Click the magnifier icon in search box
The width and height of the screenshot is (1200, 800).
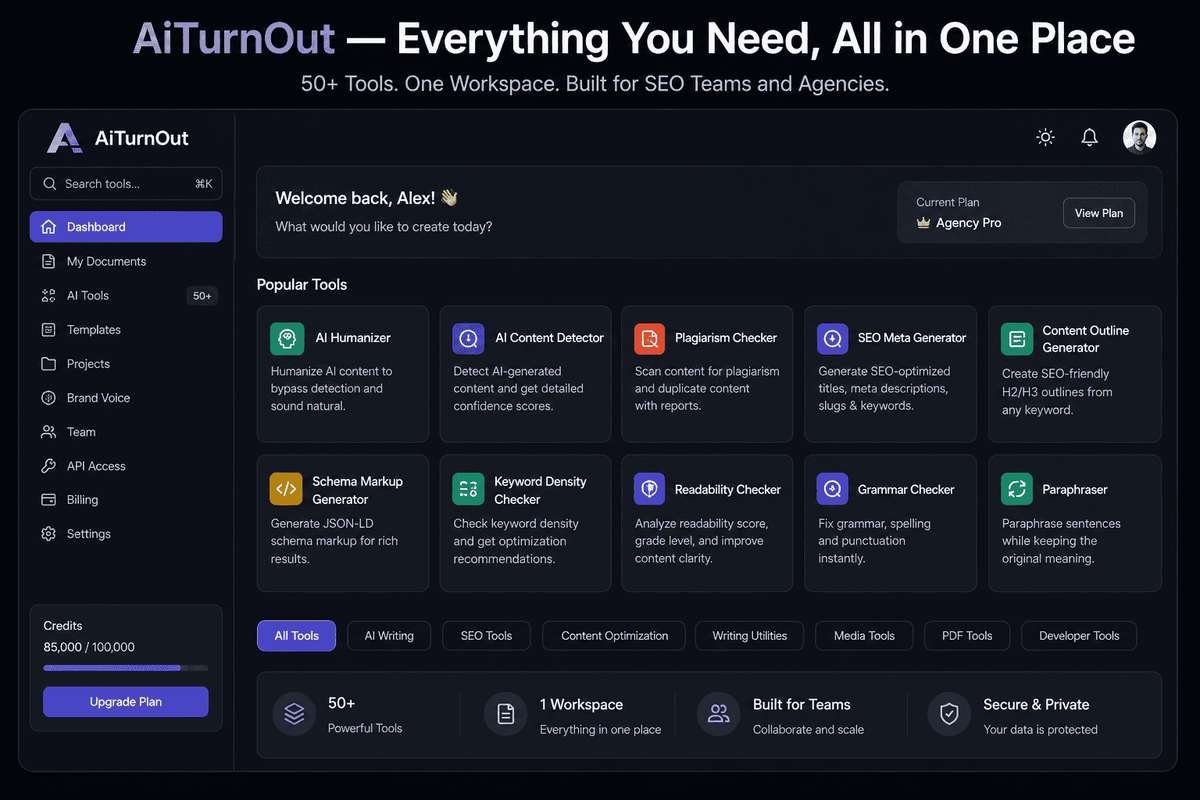point(49,184)
